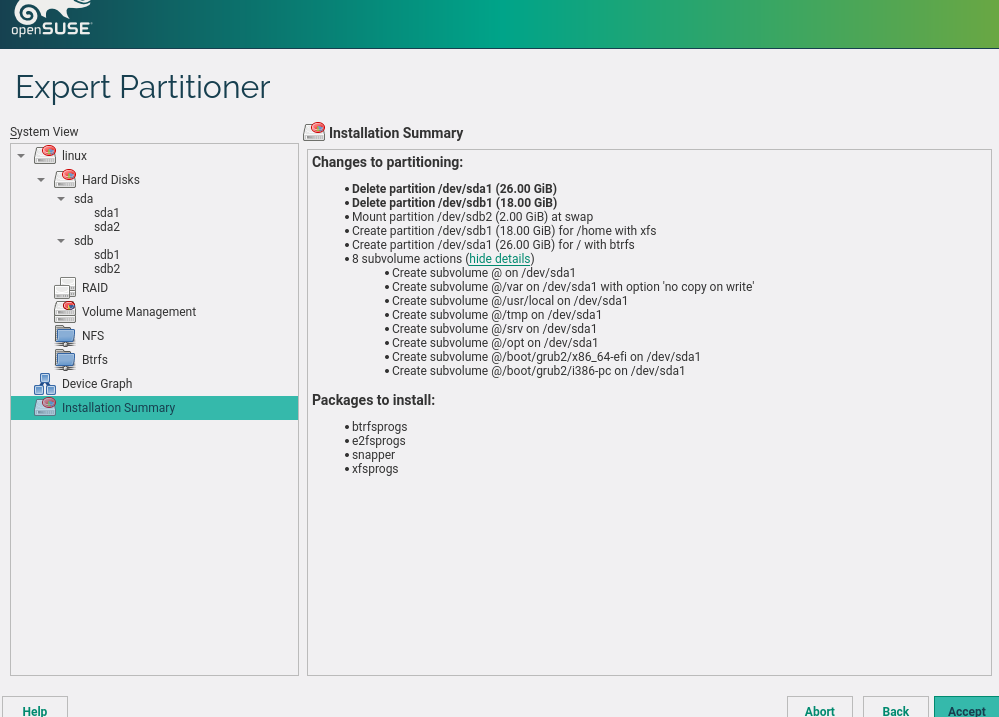Screen dimensions: 999x717
Task: Click the Btrfs icon in sidebar
Action: 65,360
